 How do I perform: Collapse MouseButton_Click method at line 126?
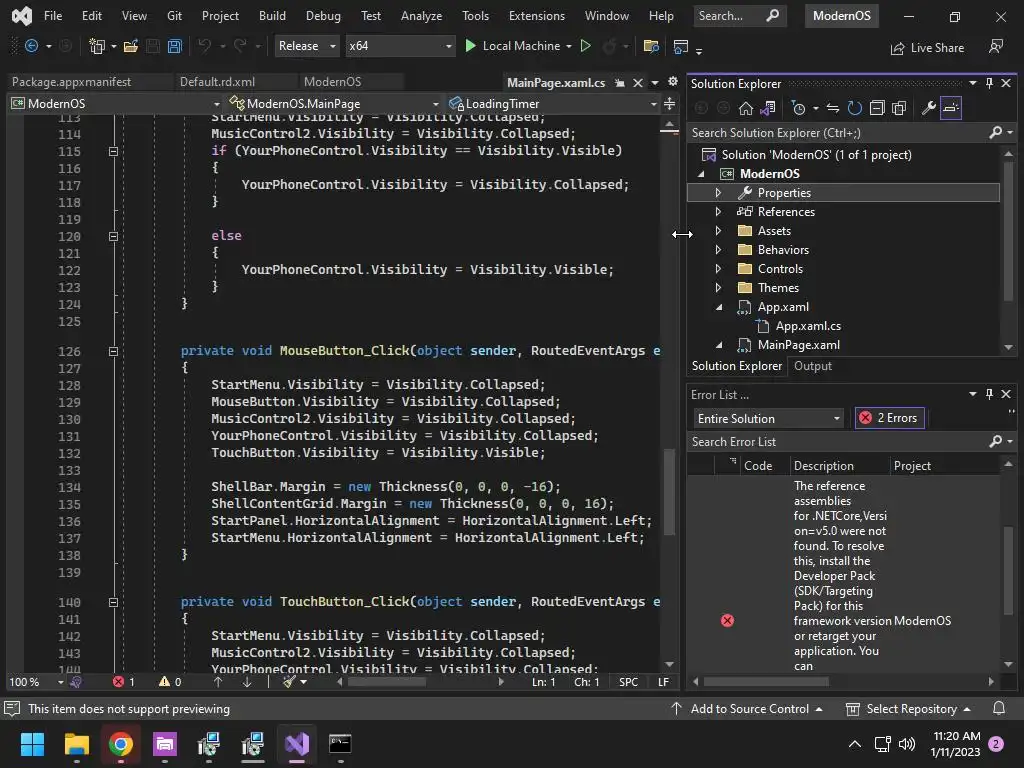coord(113,351)
